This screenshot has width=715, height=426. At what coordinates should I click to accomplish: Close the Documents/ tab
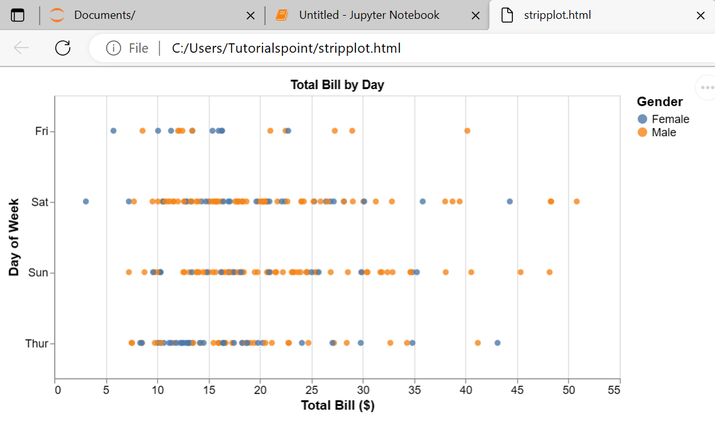pyautogui.click(x=250, y=16)
